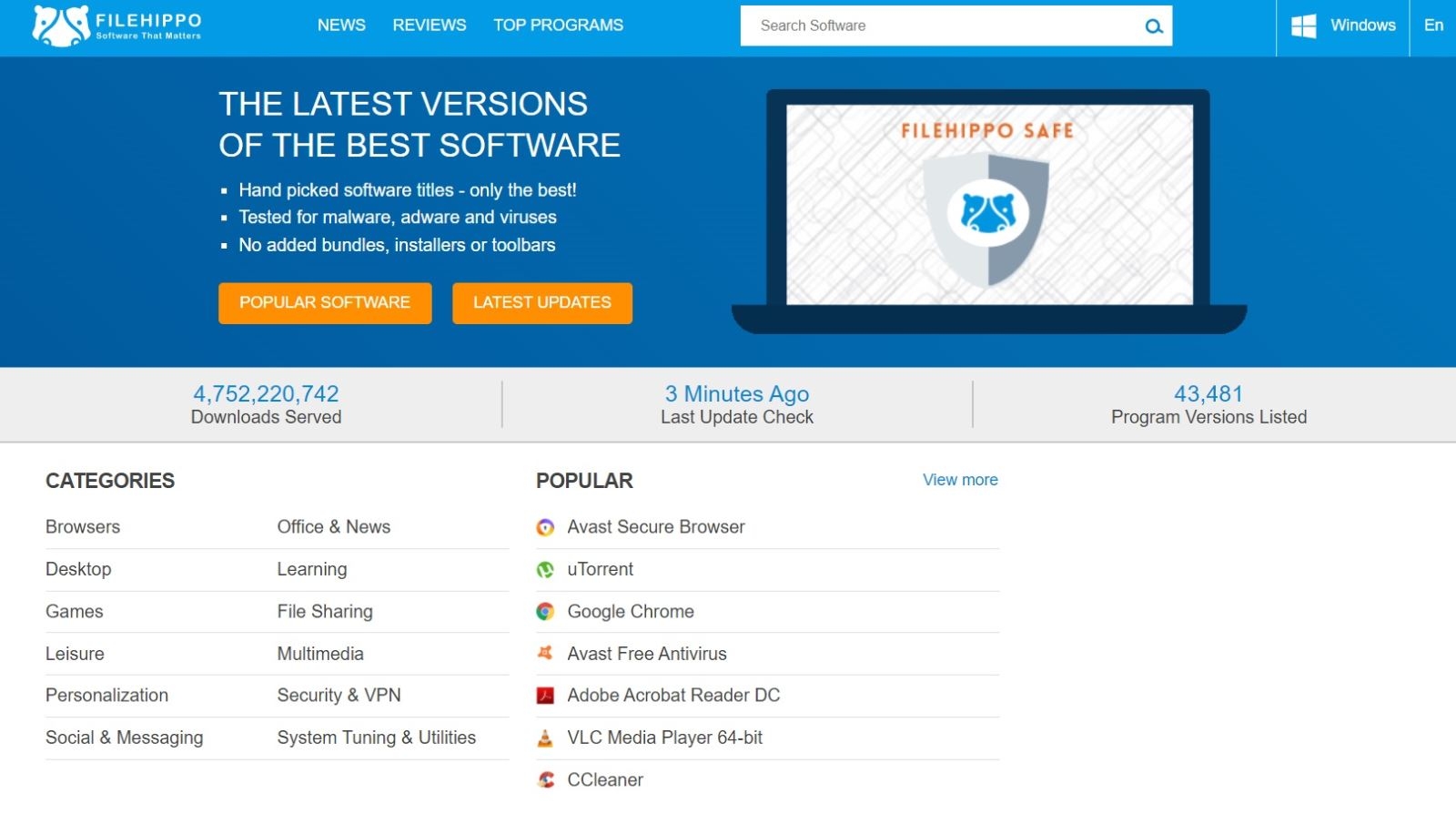Open the Google Chrome program link
Screen dimensions: 1456x814
click(631, 612)
